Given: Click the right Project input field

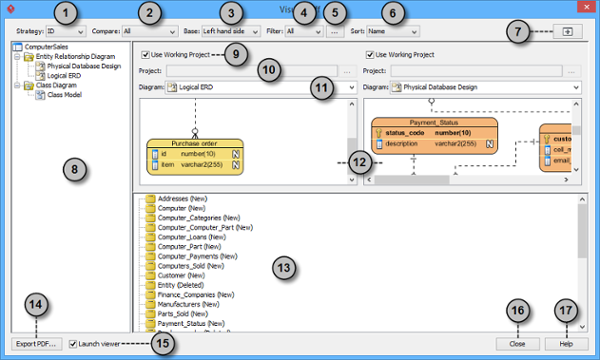Looking at the screenshot, I should [x=476, y=71].
